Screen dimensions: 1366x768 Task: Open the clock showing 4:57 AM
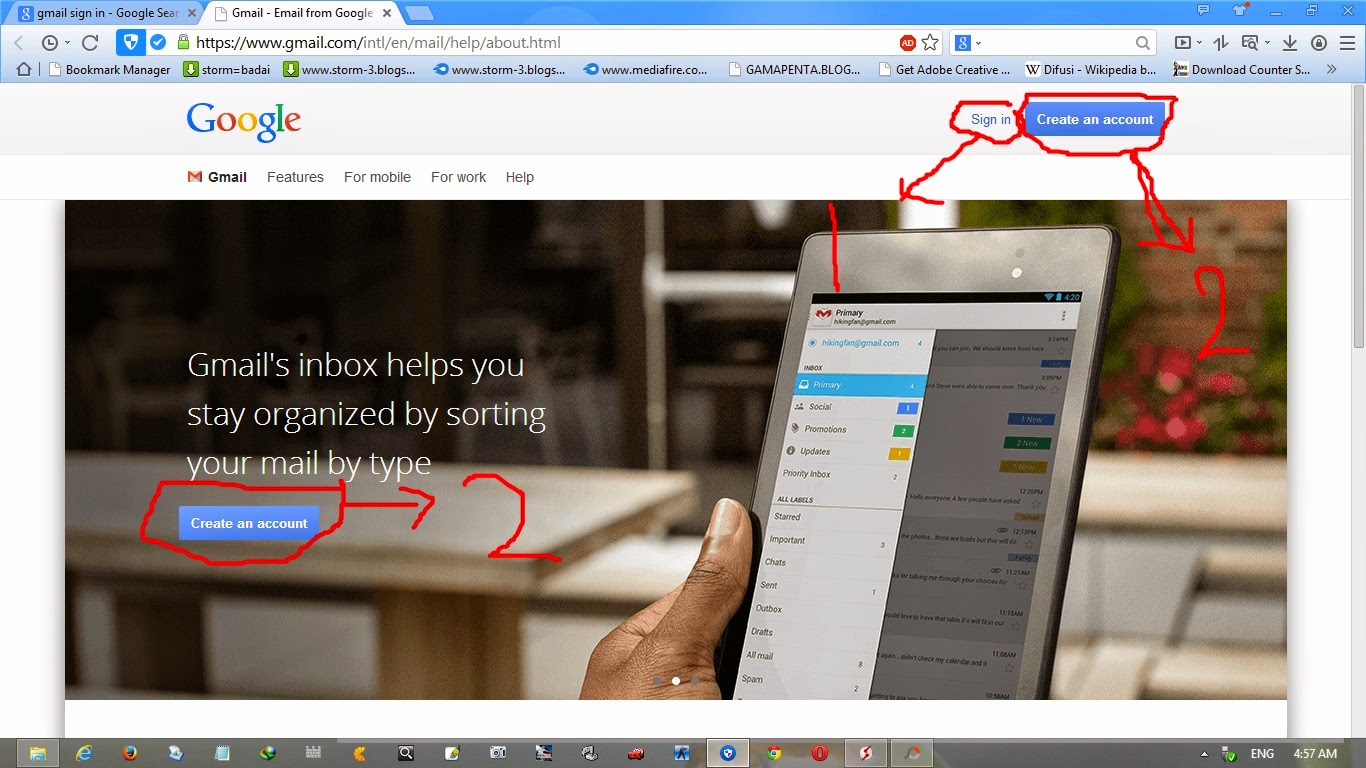point(1315,753)
